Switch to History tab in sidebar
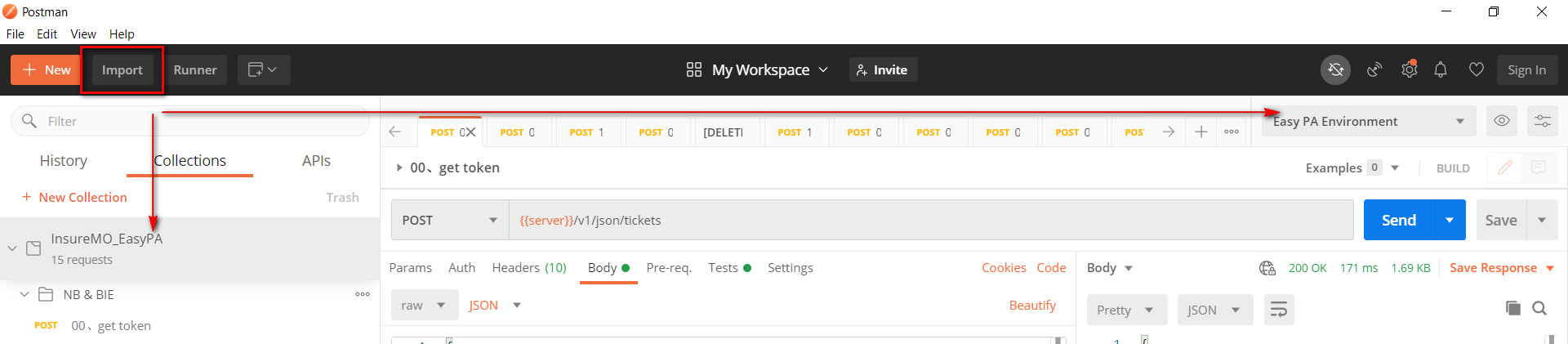1568x344 pixels. pos(64,161)
